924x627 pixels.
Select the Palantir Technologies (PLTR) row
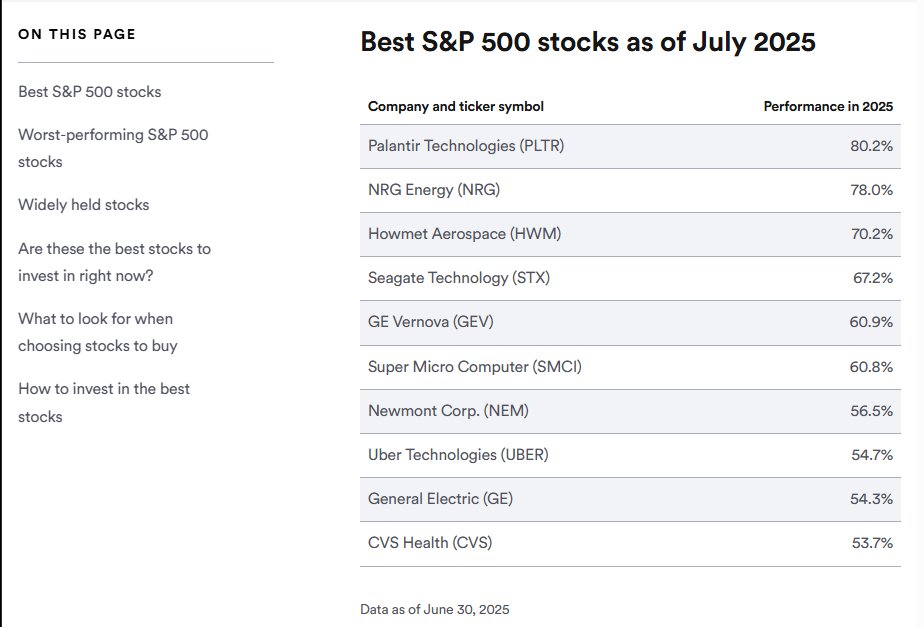pos(630,146)
